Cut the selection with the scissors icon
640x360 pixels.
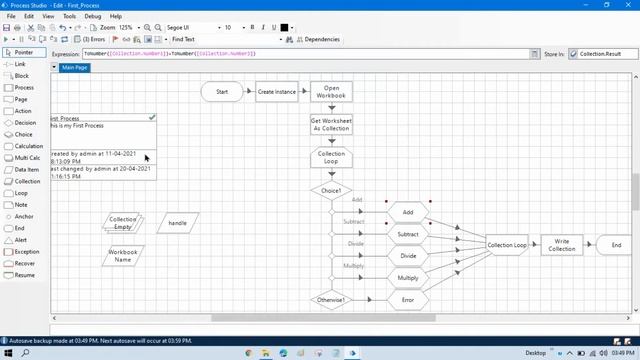click(x=31, y=28)
